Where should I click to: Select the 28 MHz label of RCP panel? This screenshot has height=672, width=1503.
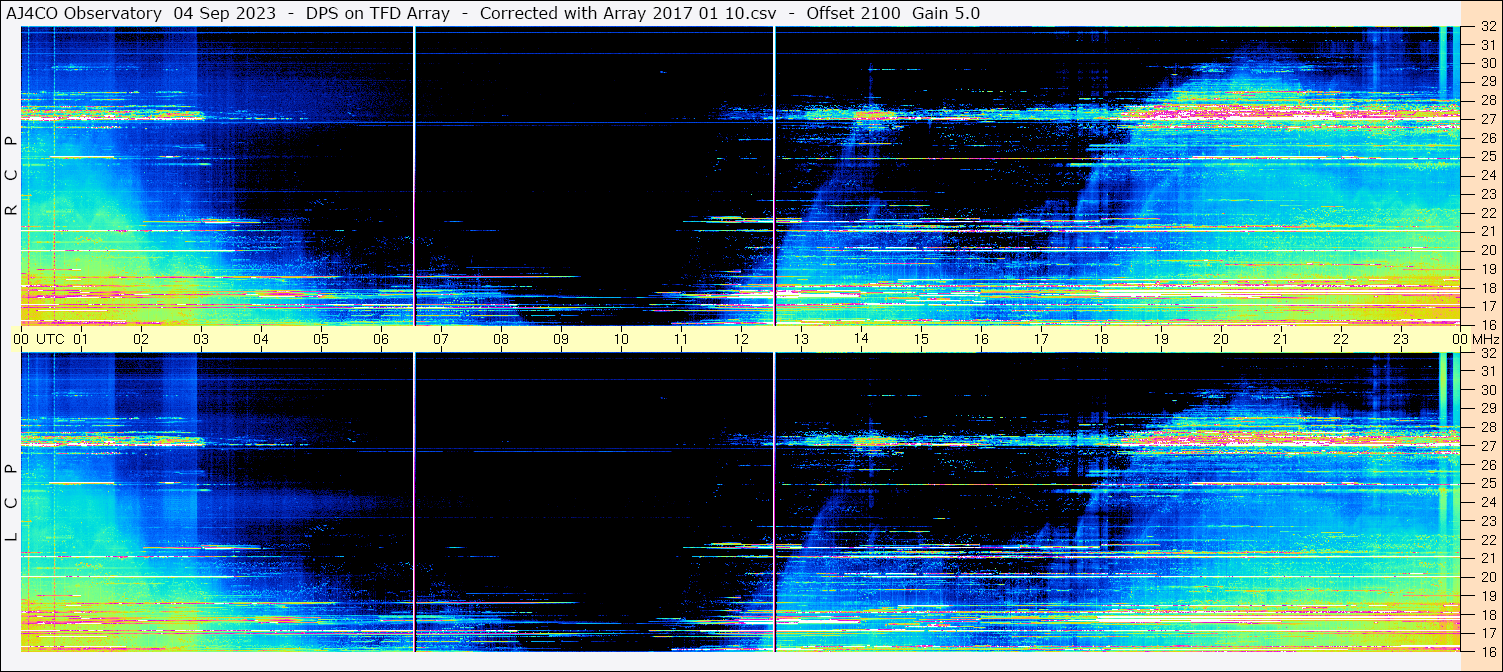(1488, 100)
